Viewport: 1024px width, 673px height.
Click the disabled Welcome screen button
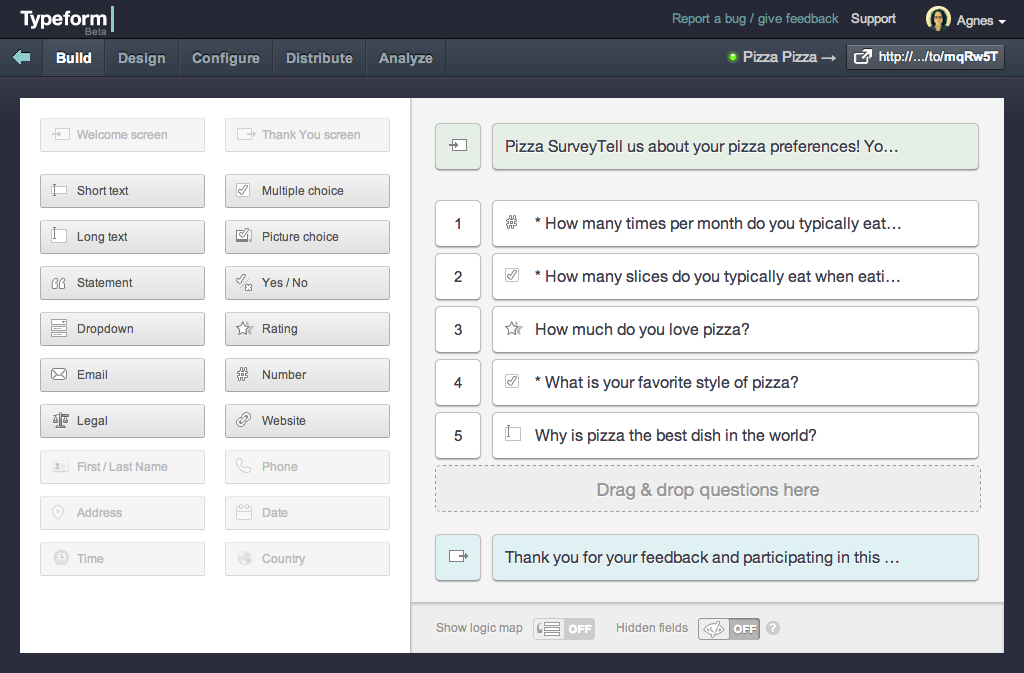(122, 135)
